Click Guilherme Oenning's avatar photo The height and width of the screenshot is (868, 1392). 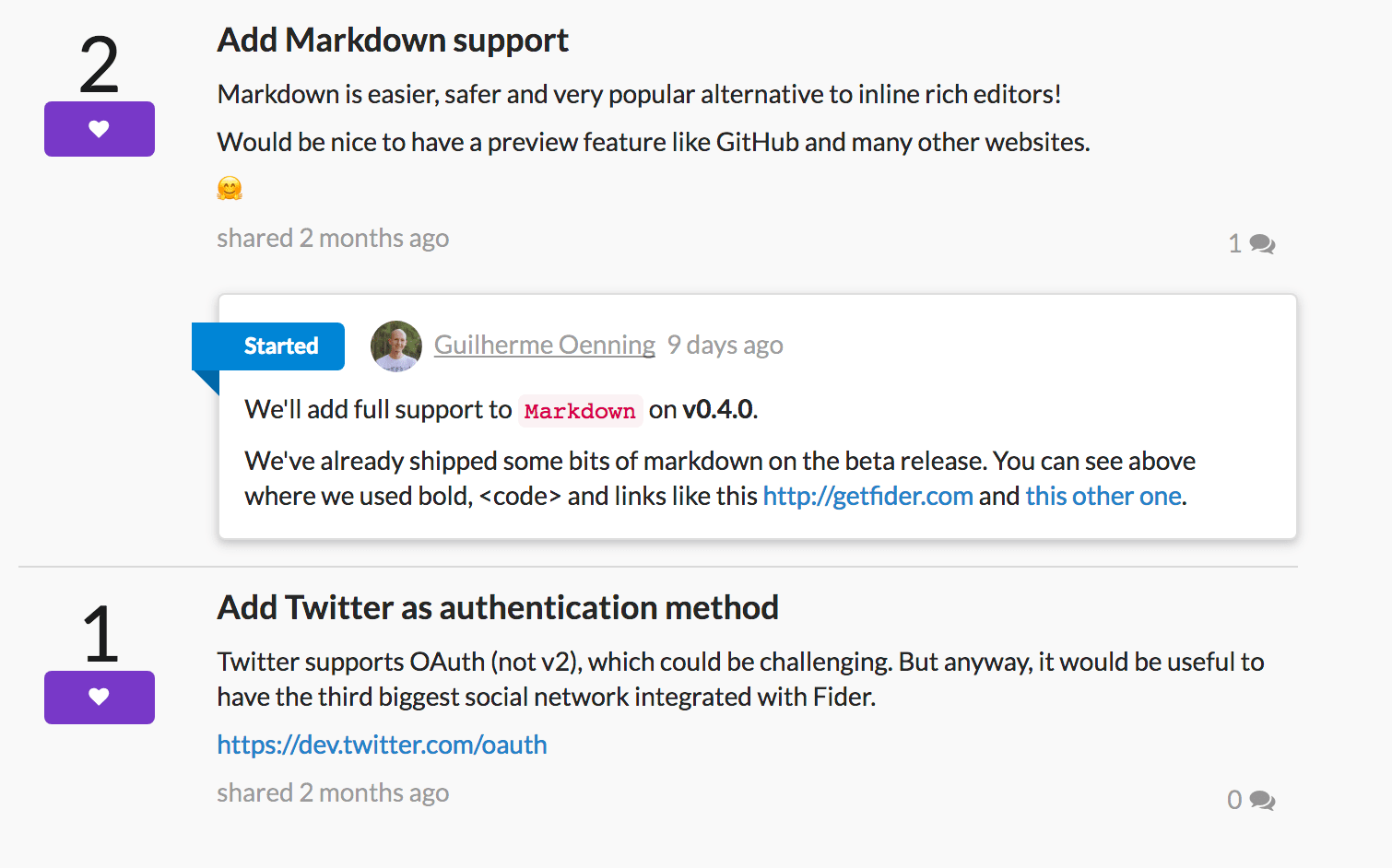pos(396,346)
